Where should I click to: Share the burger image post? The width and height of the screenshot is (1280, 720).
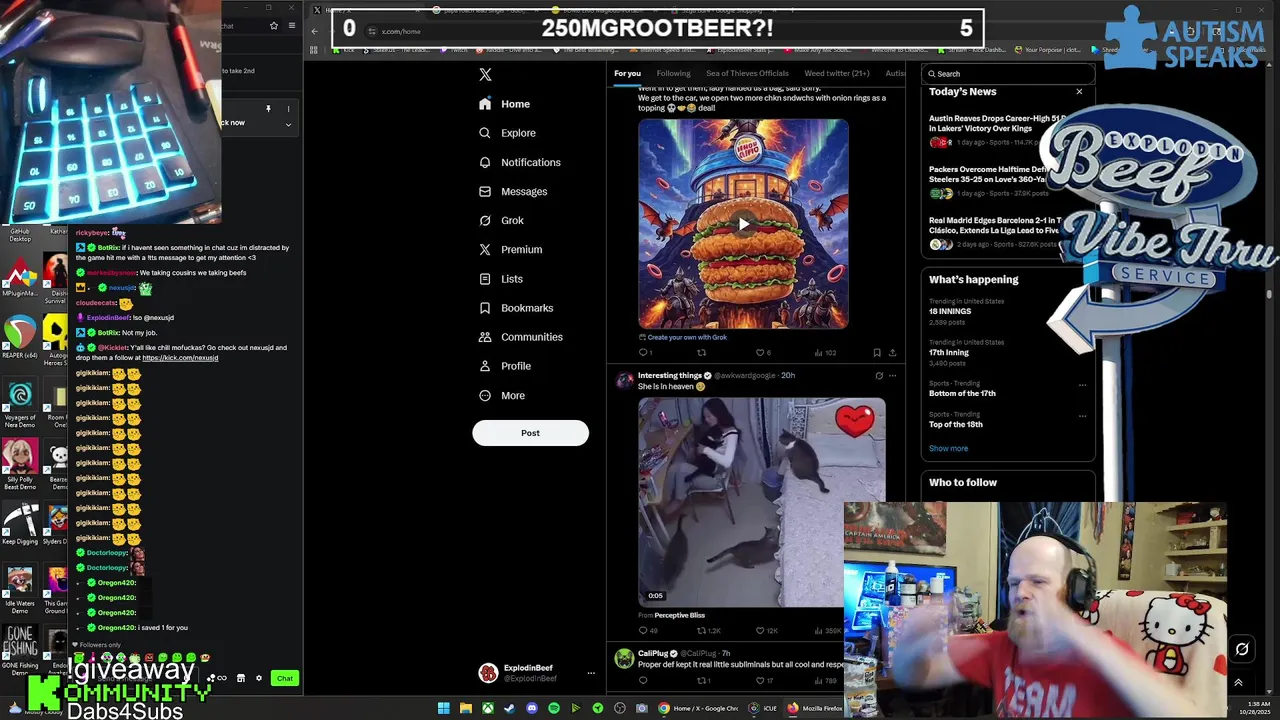892,352
